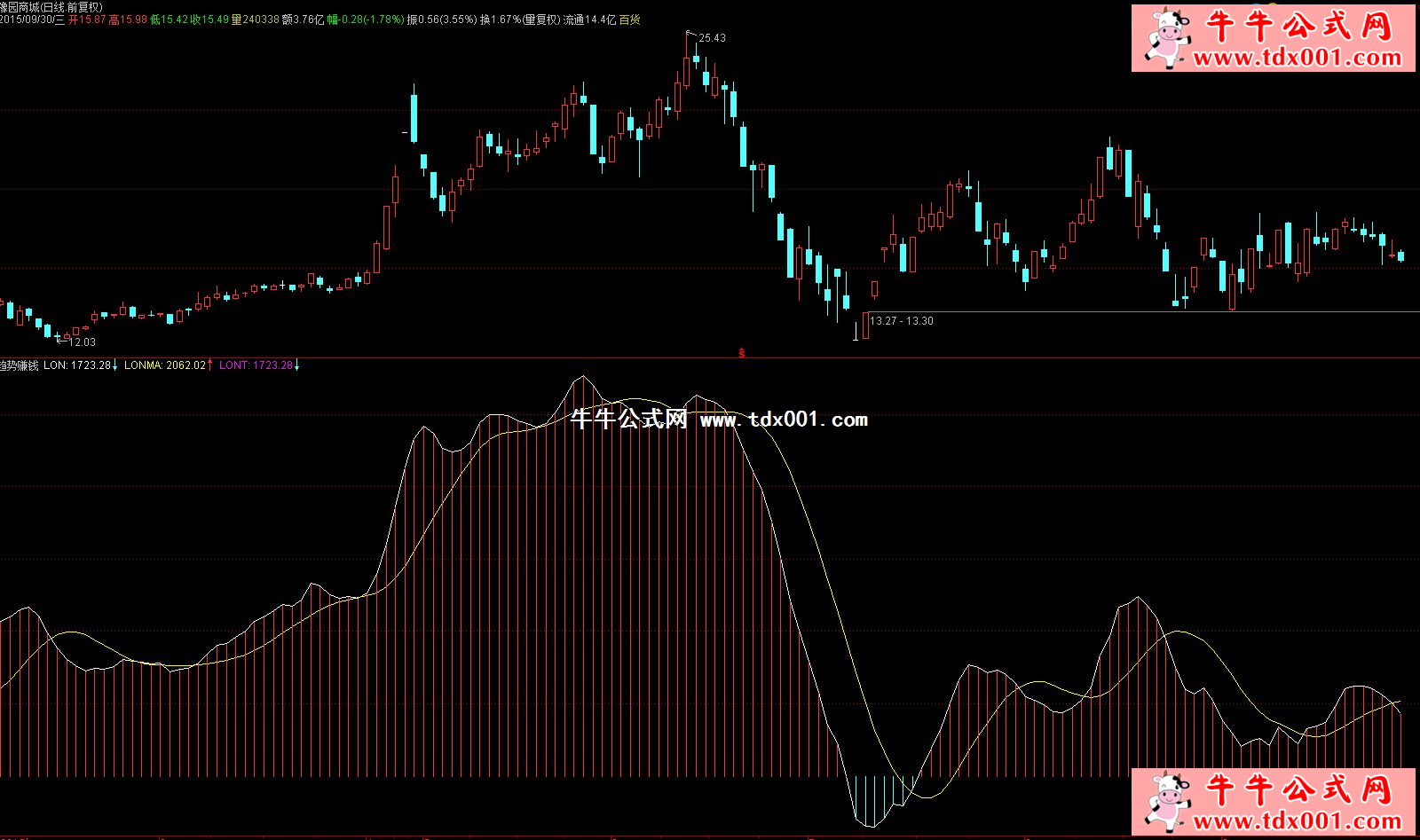Click the open price 开15.87

87,20
